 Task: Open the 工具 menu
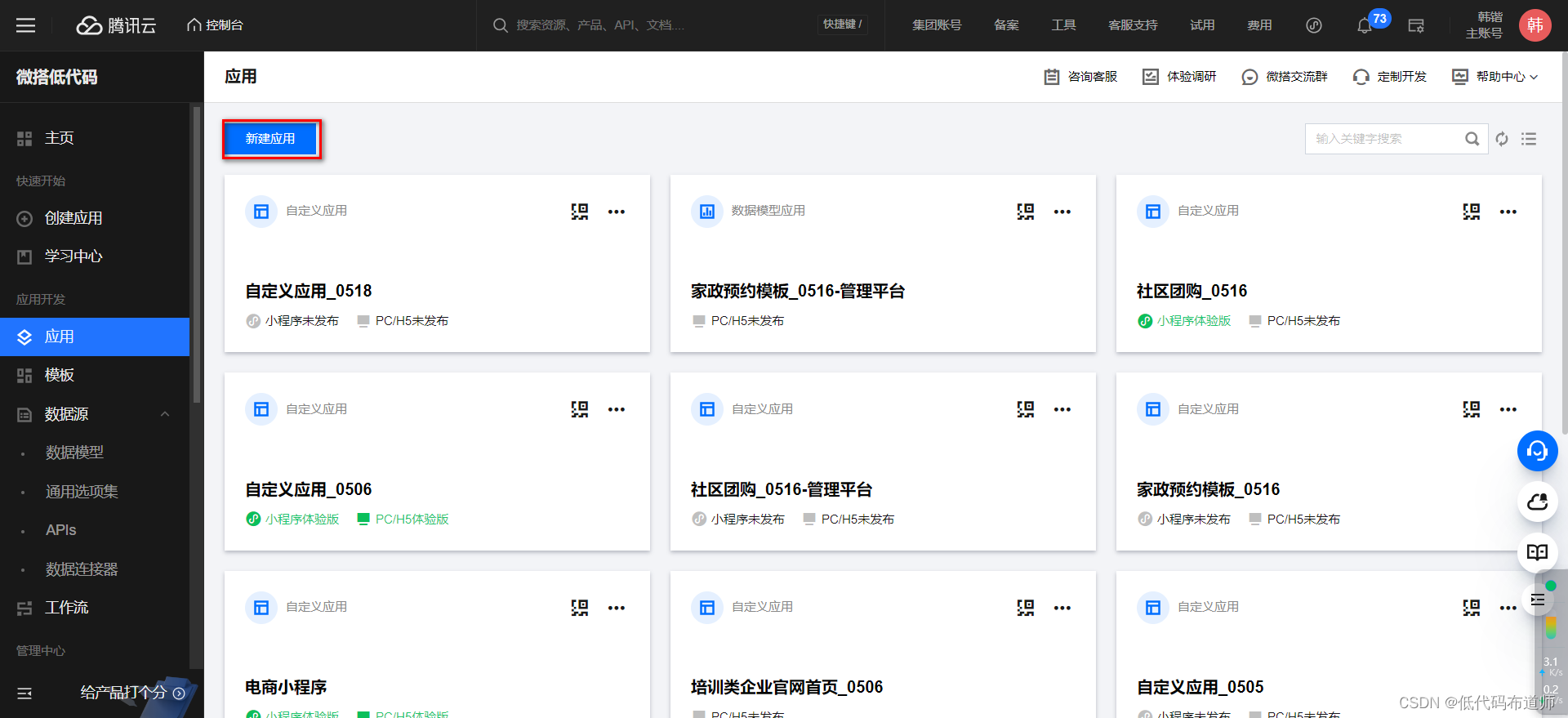(1063, 25)
